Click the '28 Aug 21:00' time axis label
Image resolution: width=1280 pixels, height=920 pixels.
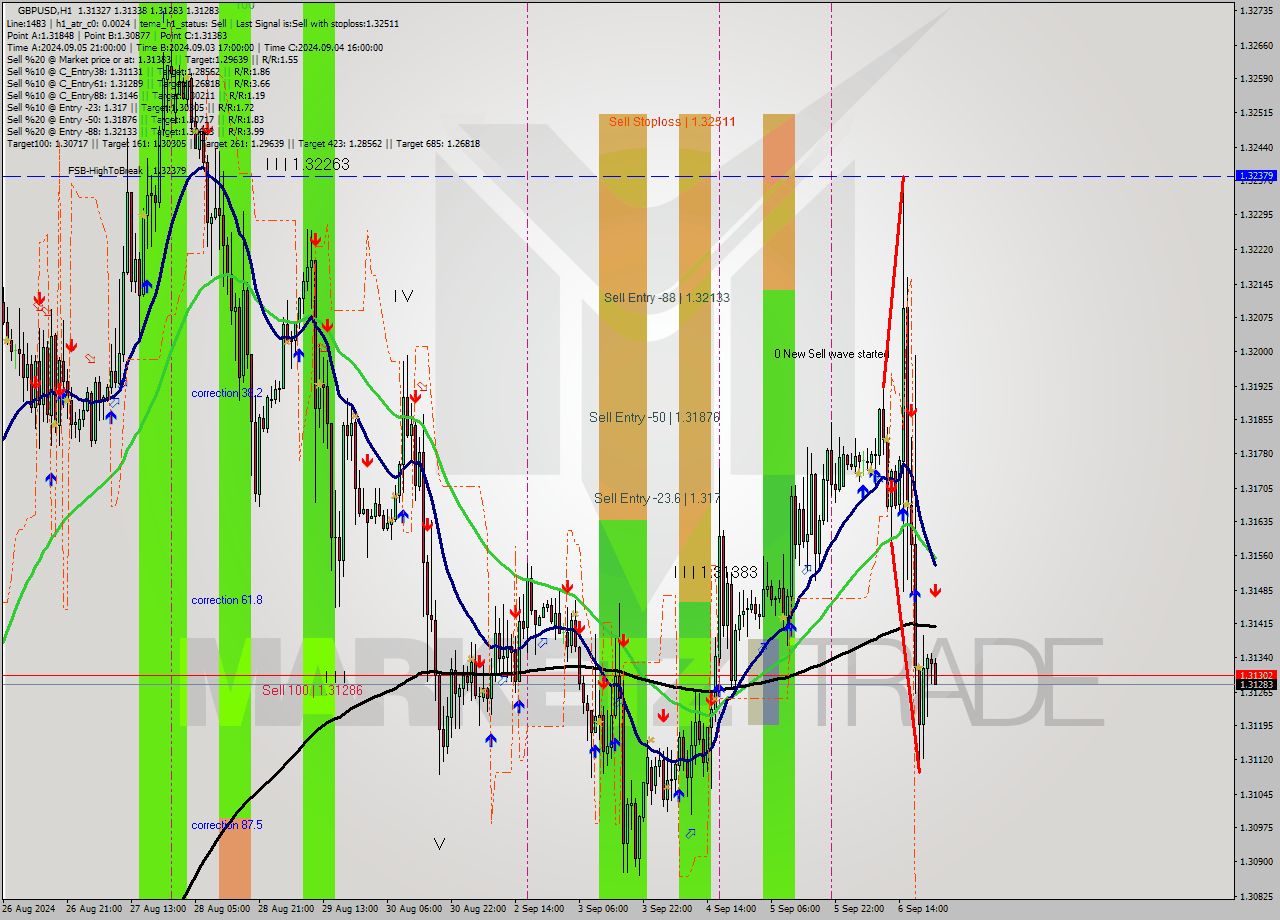(286, 909)
